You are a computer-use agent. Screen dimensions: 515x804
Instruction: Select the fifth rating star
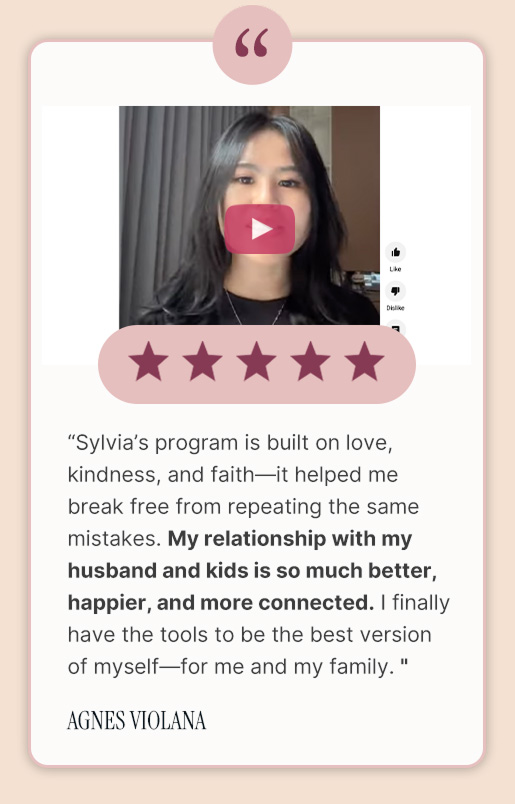point(364,362)
